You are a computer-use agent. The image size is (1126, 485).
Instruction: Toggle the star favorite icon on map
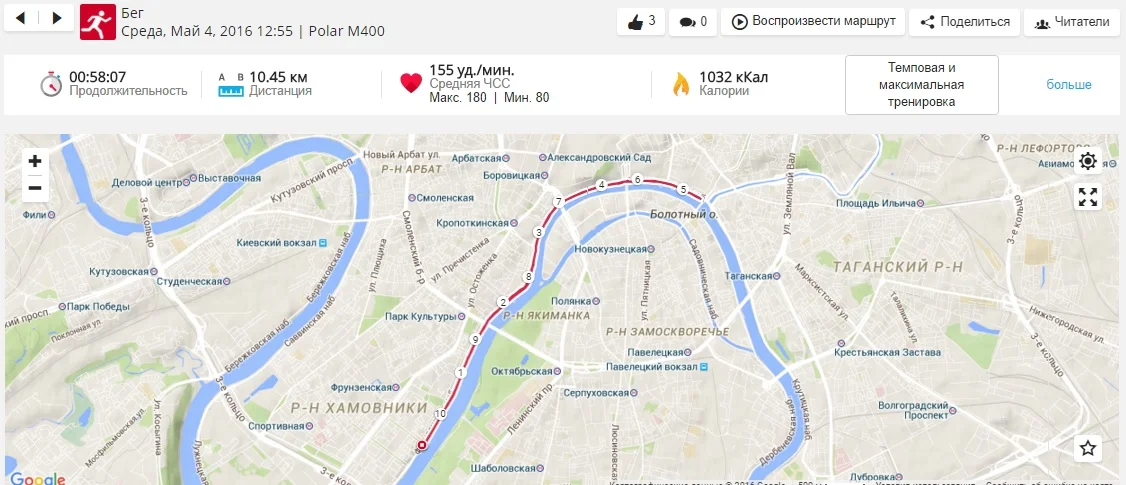tap(1088, 449)
